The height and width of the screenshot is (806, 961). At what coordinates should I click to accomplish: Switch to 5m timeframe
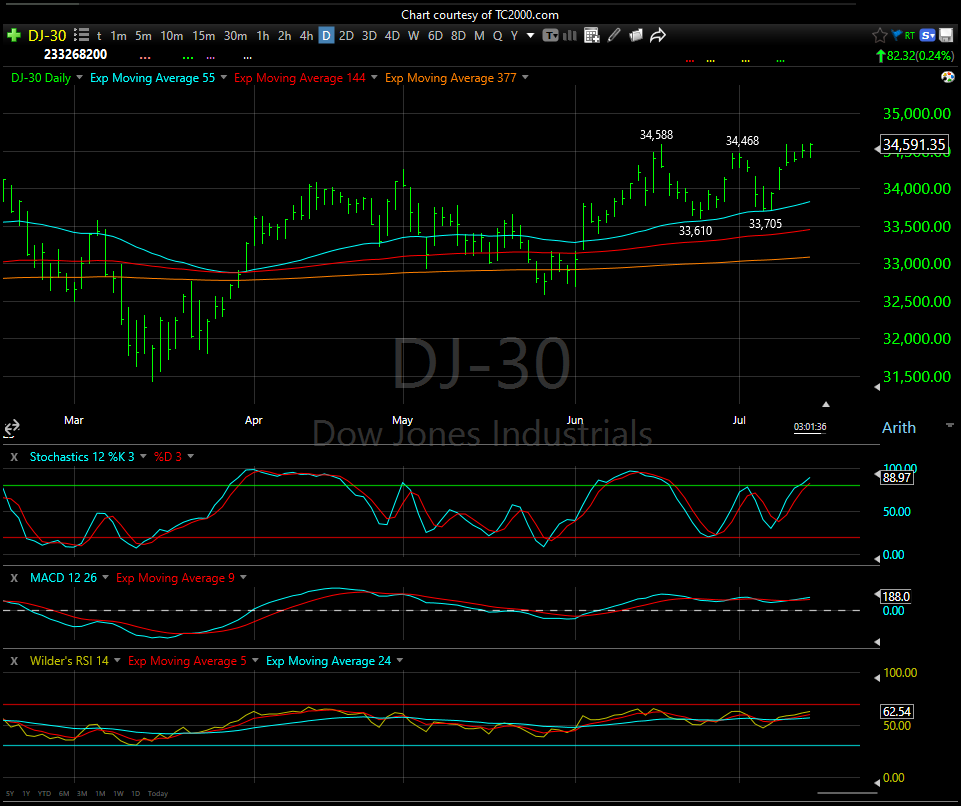[143, 36]
